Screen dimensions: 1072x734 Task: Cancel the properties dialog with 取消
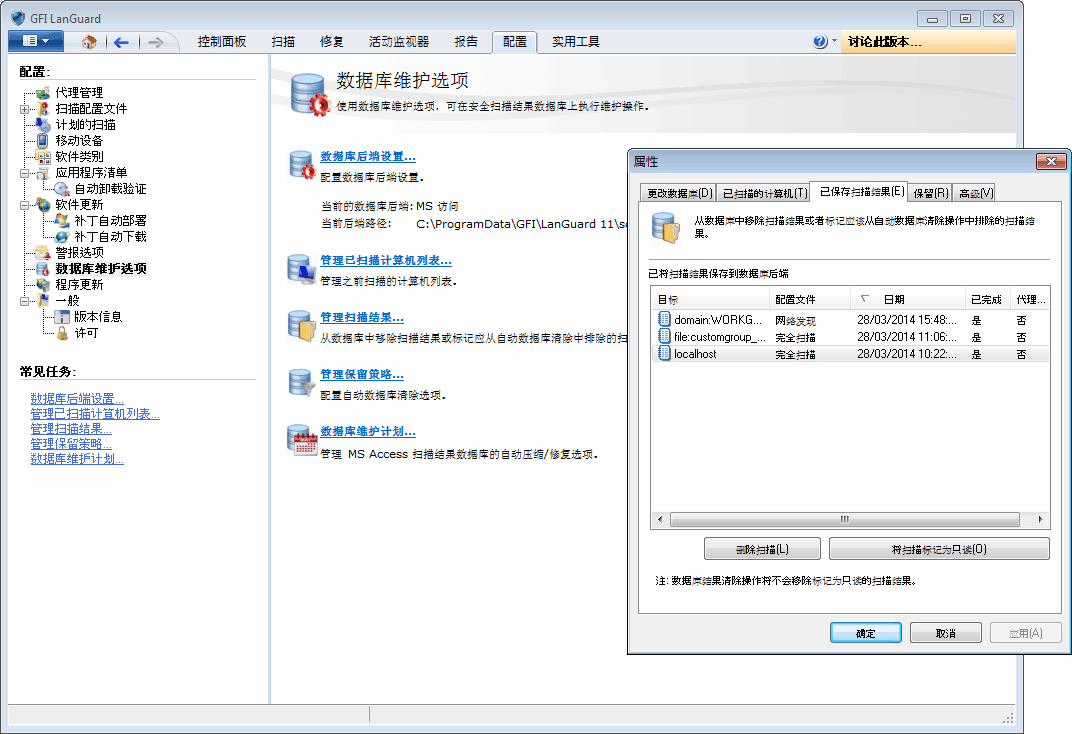[x=946, y=634]
